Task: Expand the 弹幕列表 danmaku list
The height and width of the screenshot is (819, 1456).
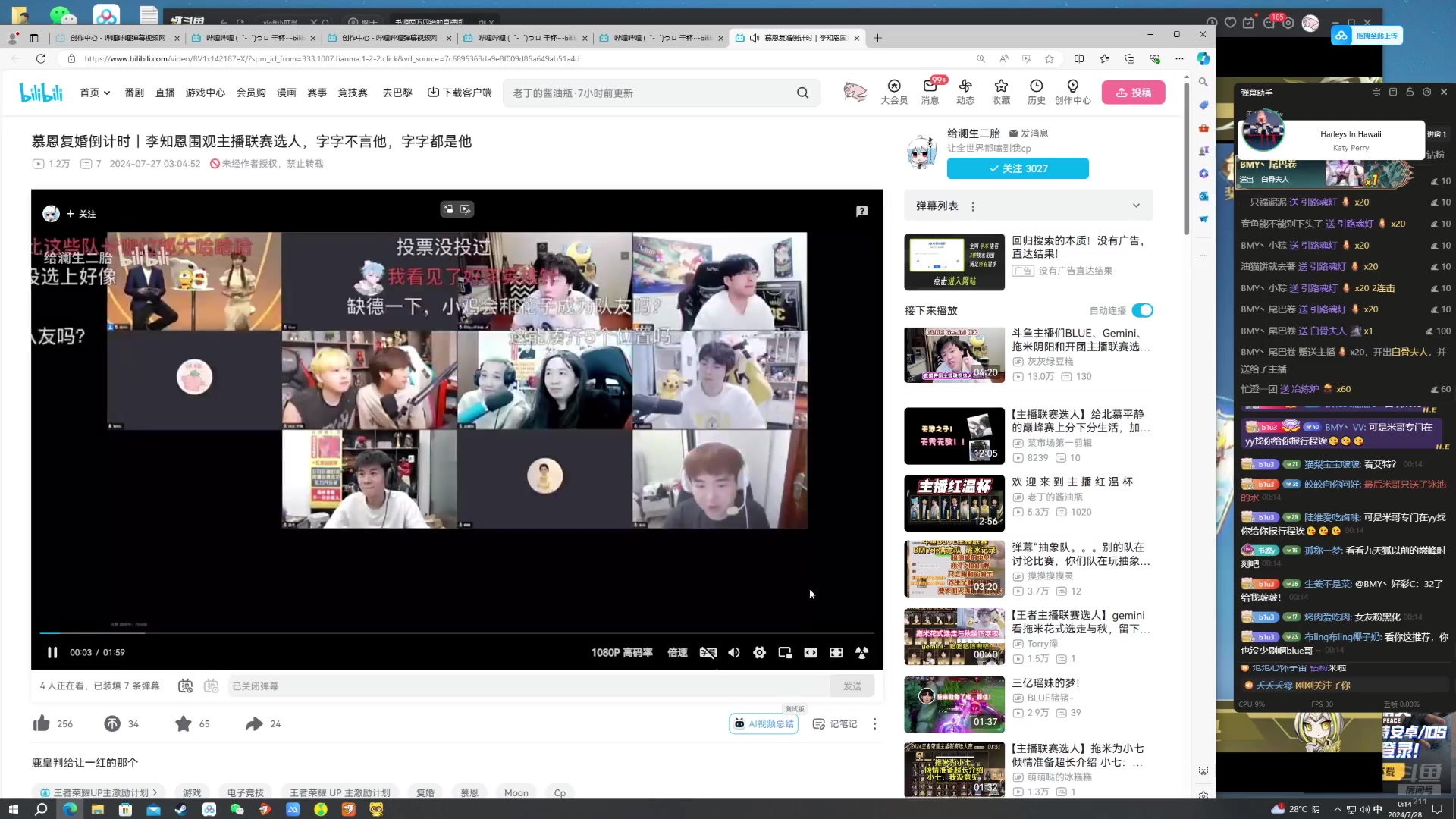Action: click(1135, 205)
